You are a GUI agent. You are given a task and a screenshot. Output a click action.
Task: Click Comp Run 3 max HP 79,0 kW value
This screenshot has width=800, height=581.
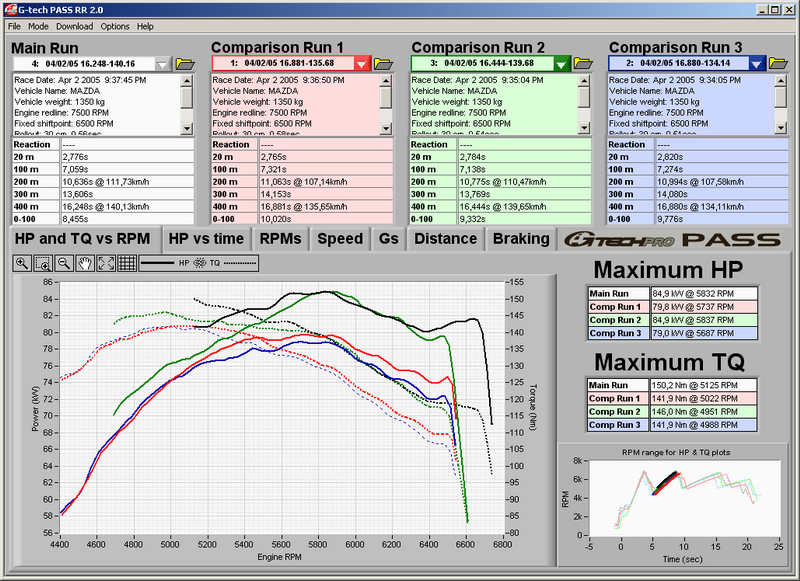704,333
